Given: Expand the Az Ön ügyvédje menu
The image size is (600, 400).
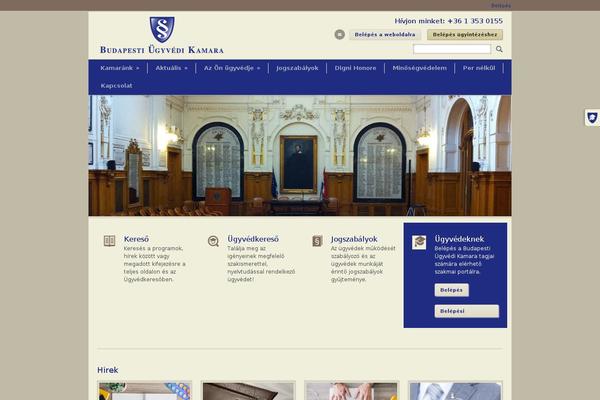Looking at the screenshot, I should tap(232, 68).
